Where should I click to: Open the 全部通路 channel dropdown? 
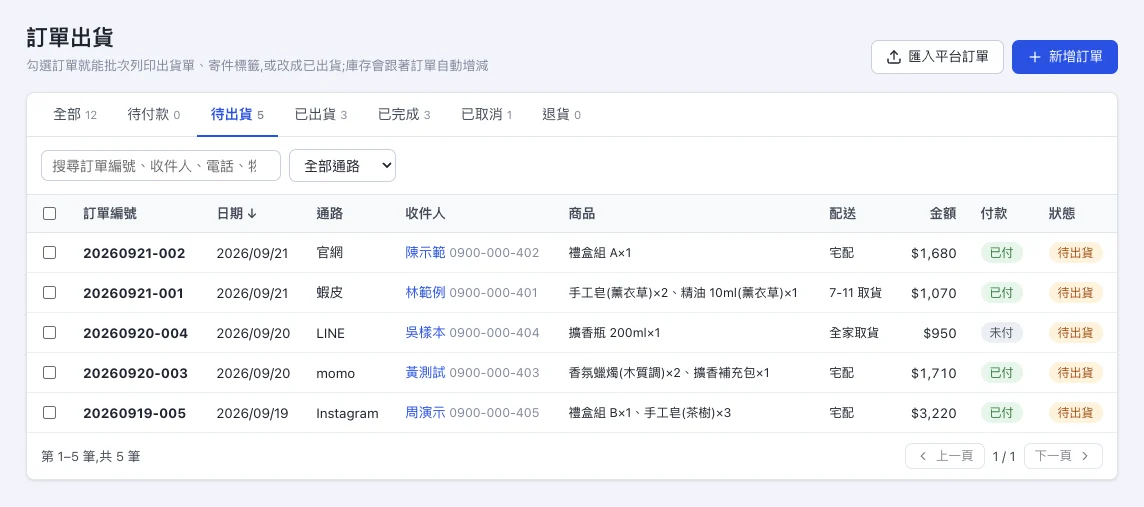(x=342, y=166)
